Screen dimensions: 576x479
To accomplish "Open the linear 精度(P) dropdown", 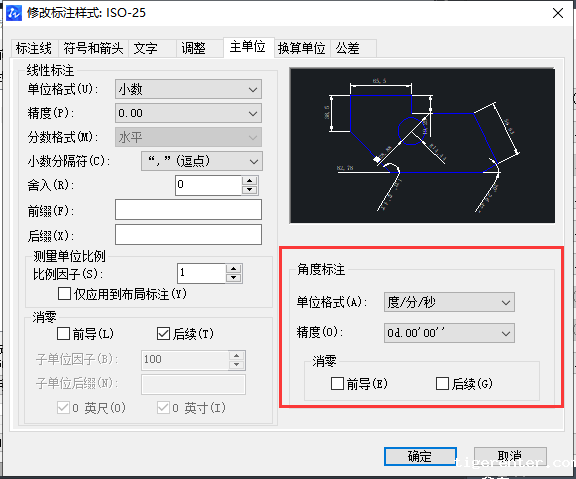I will pyautogui.click(x=188, y=113).
